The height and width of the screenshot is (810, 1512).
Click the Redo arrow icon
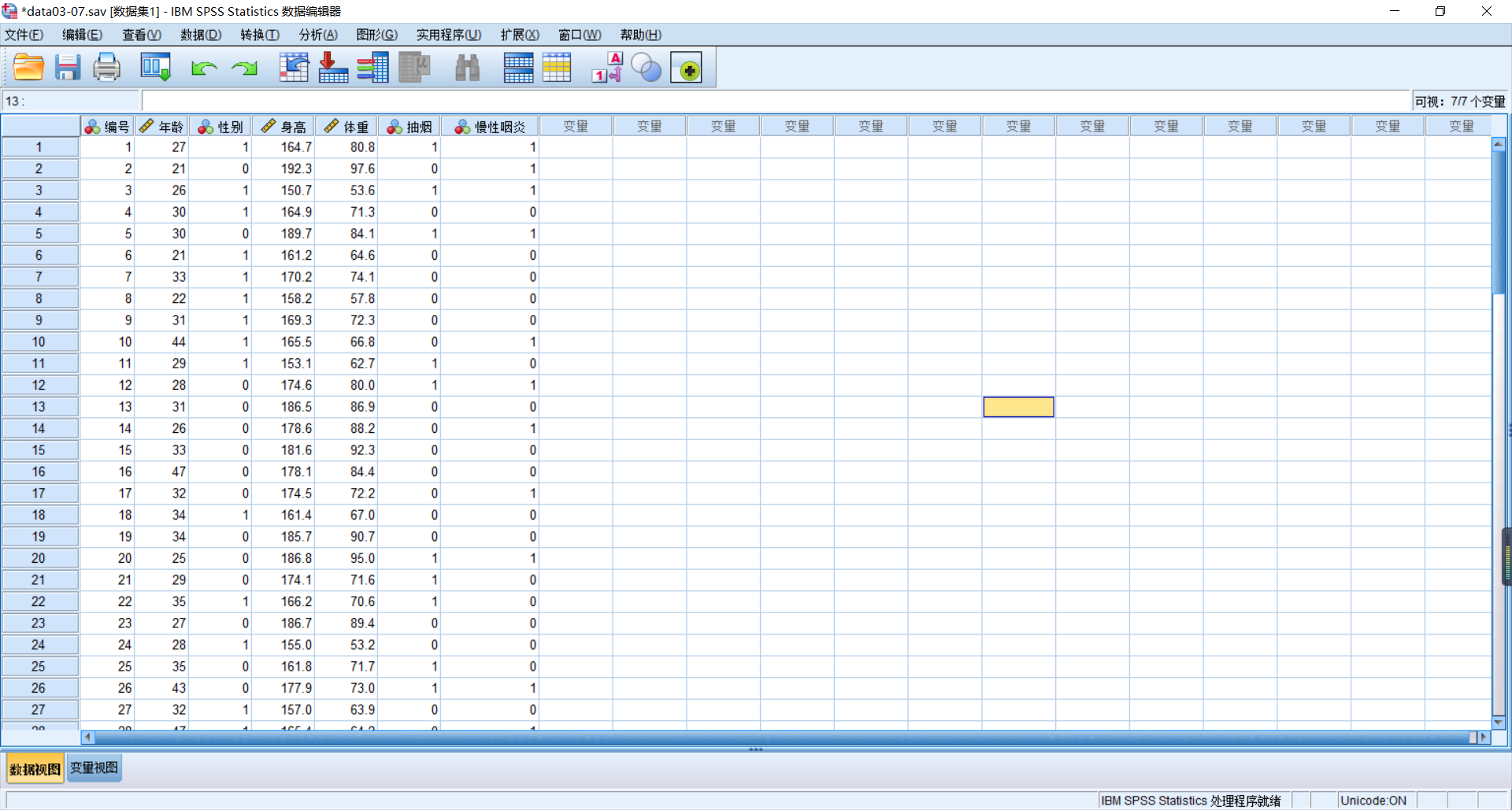coord(244,68)
